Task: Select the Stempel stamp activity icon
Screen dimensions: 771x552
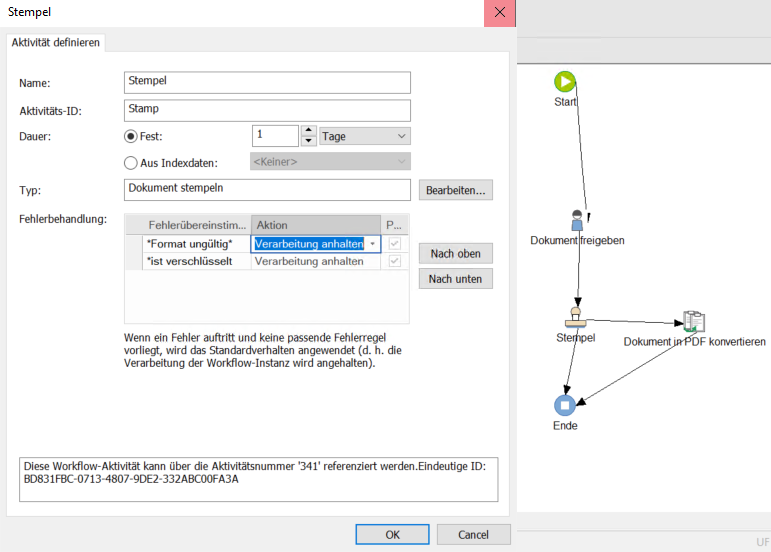Action: coord(575,317)
